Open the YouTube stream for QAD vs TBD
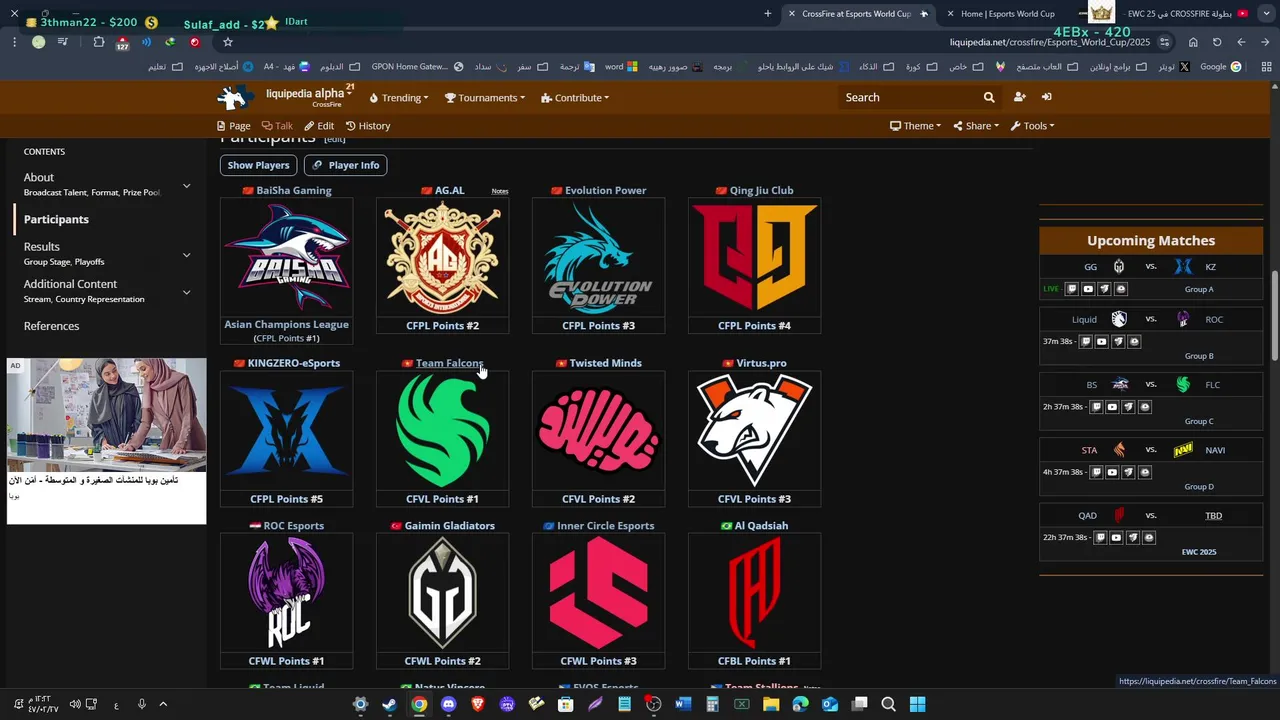Screen dimensions: 1280x720 coord(1116,537)
